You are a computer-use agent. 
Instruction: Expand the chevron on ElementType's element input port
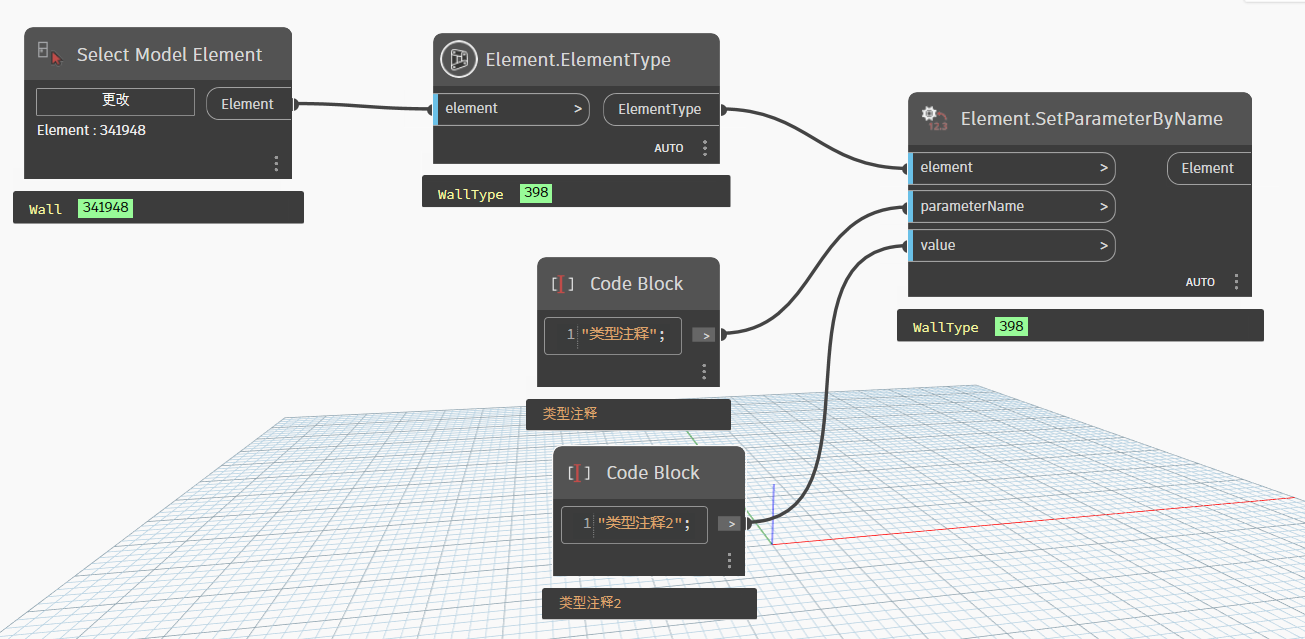(579, 109)
